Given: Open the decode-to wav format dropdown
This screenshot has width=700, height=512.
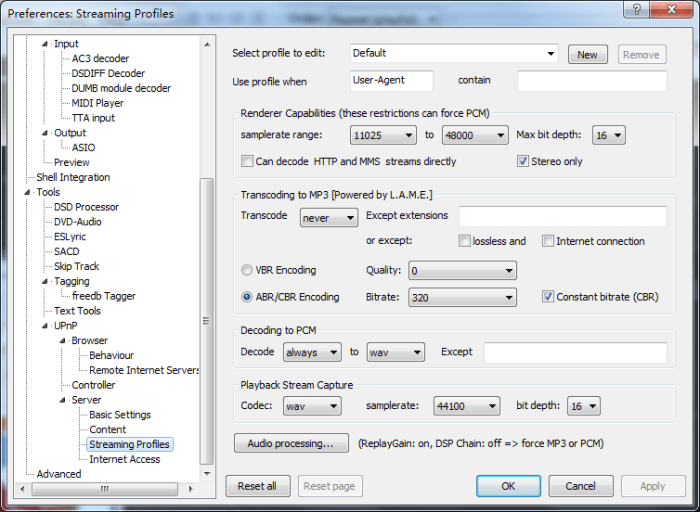Looking at the screenshot, I should (x=396, y=352).
